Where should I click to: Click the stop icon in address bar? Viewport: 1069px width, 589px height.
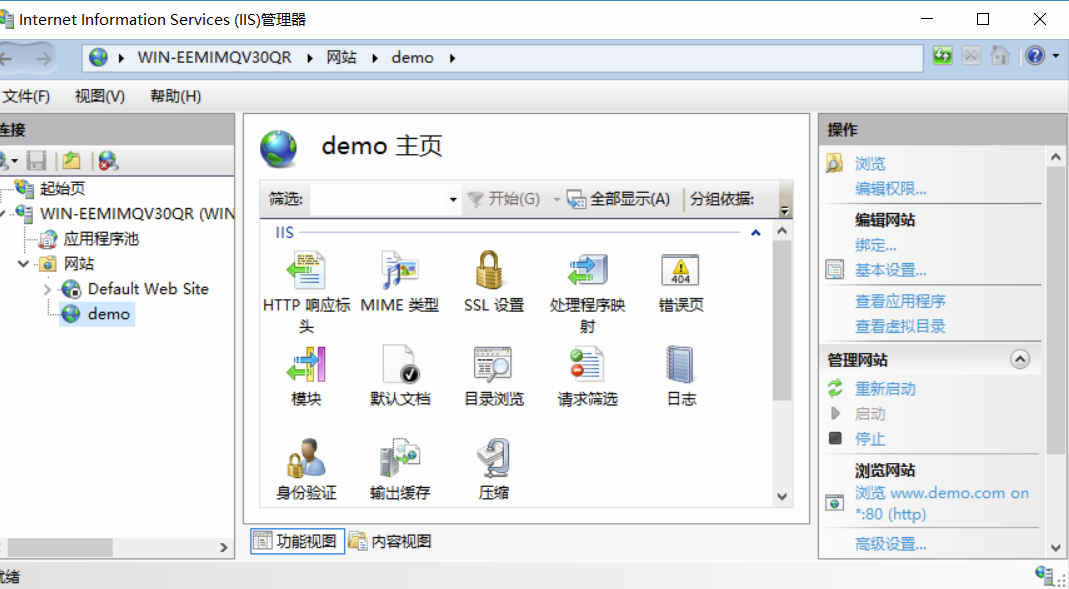tap(972, 56)
